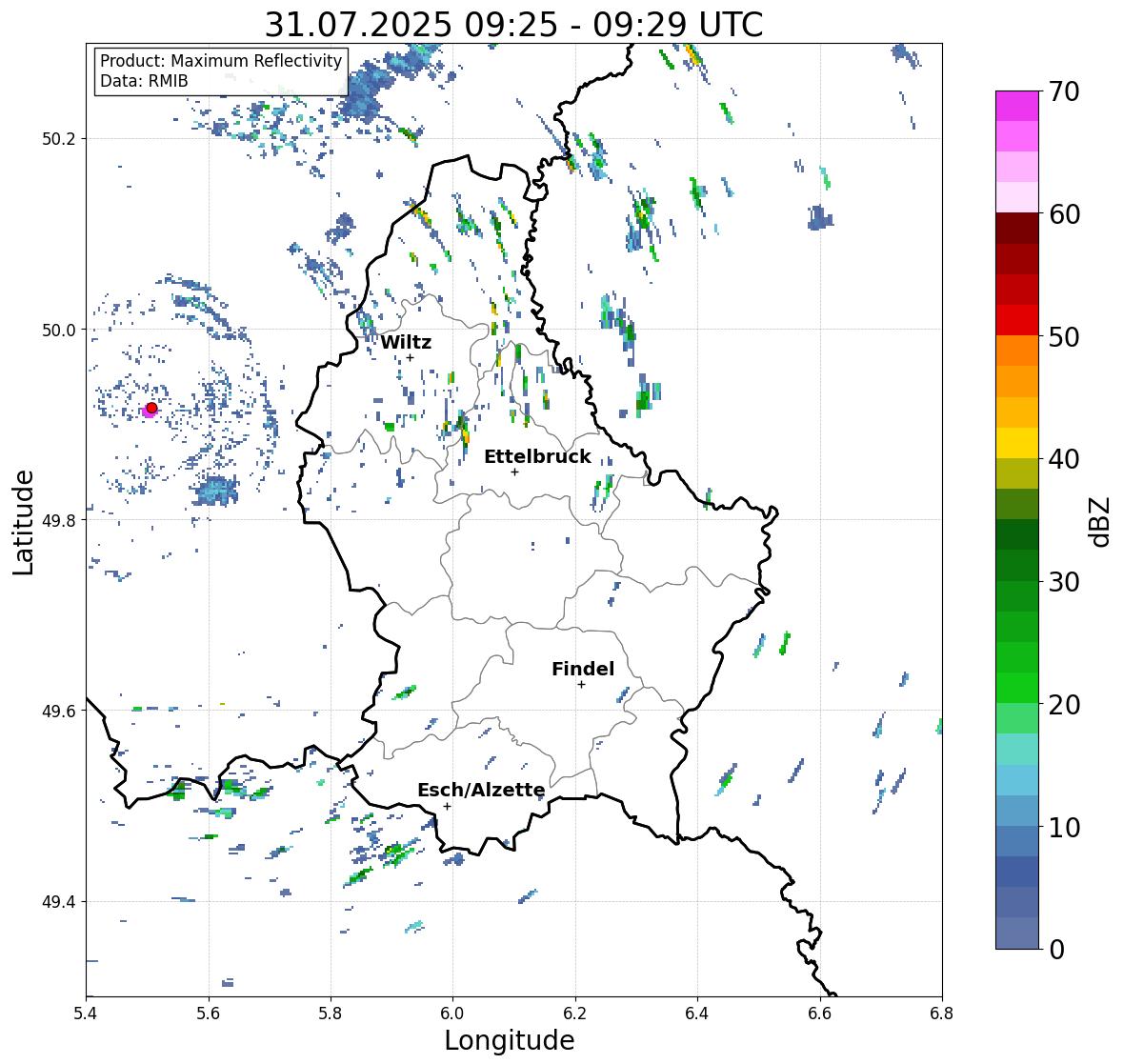1123x1064 pixels.
Task: Click the red 50 dBZ colorbar segment
Action: pyautogui.click(x=1017, y=320)
